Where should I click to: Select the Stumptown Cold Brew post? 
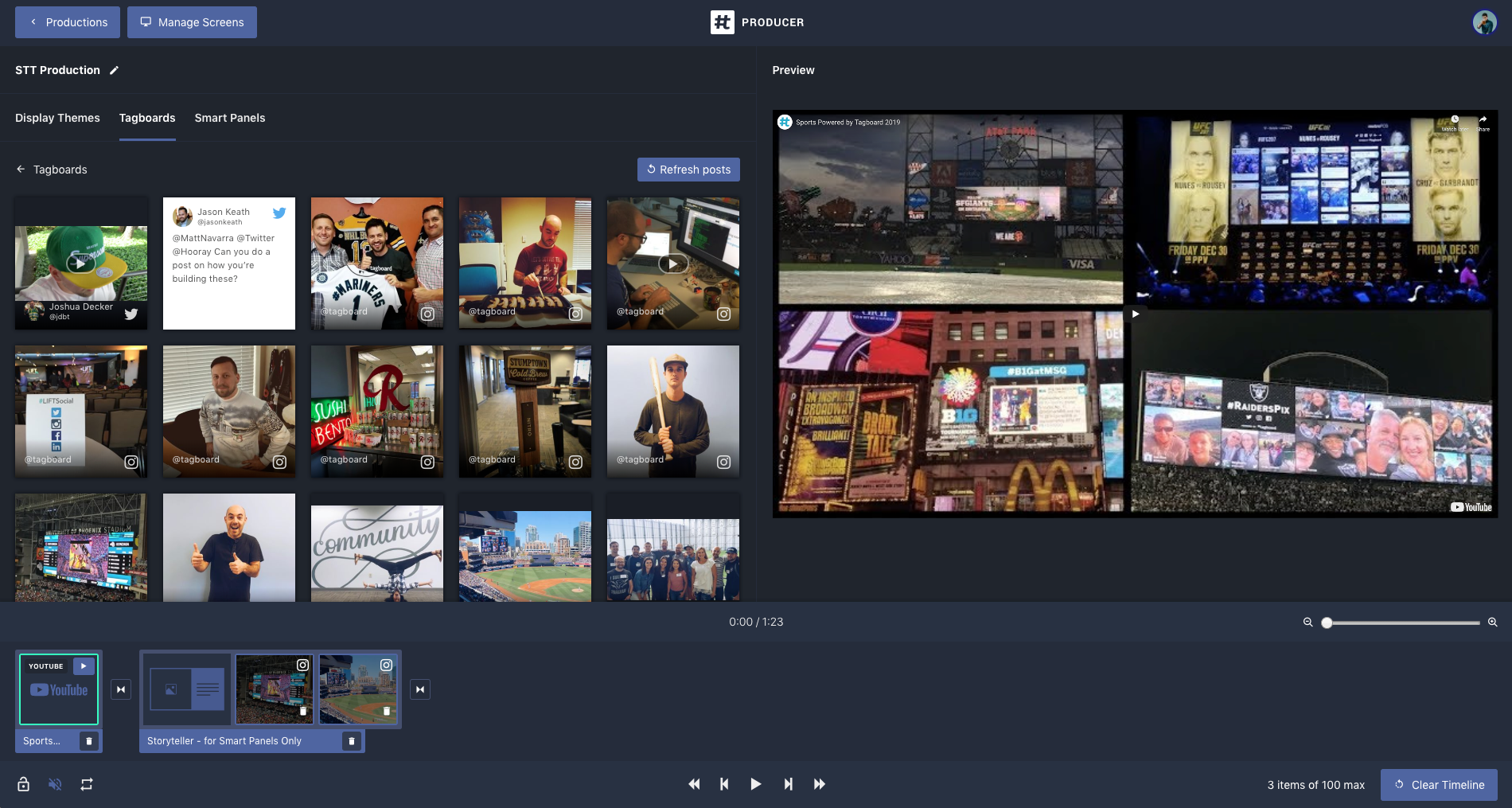click(x=525, y=412)
